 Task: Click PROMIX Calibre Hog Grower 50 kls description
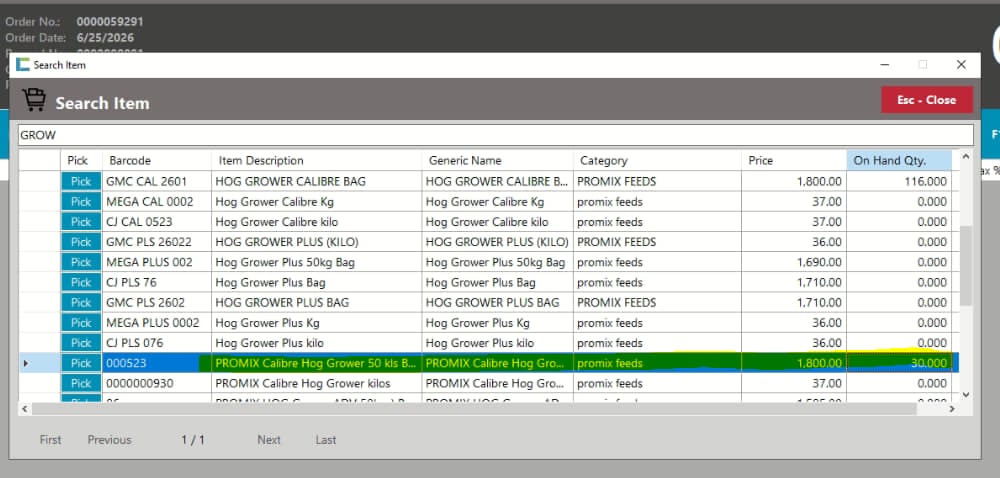316,363
